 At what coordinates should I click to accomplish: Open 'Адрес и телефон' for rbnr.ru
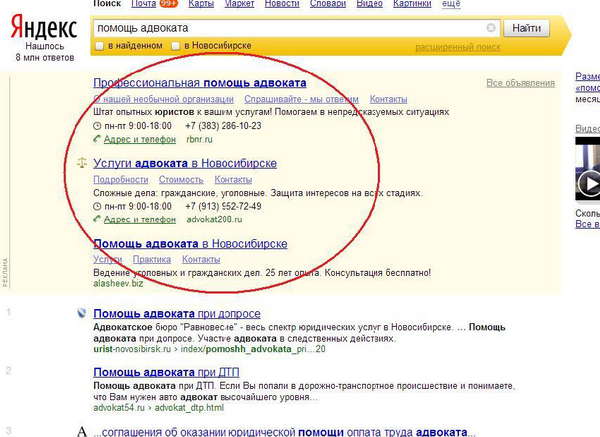pos(140,139)
